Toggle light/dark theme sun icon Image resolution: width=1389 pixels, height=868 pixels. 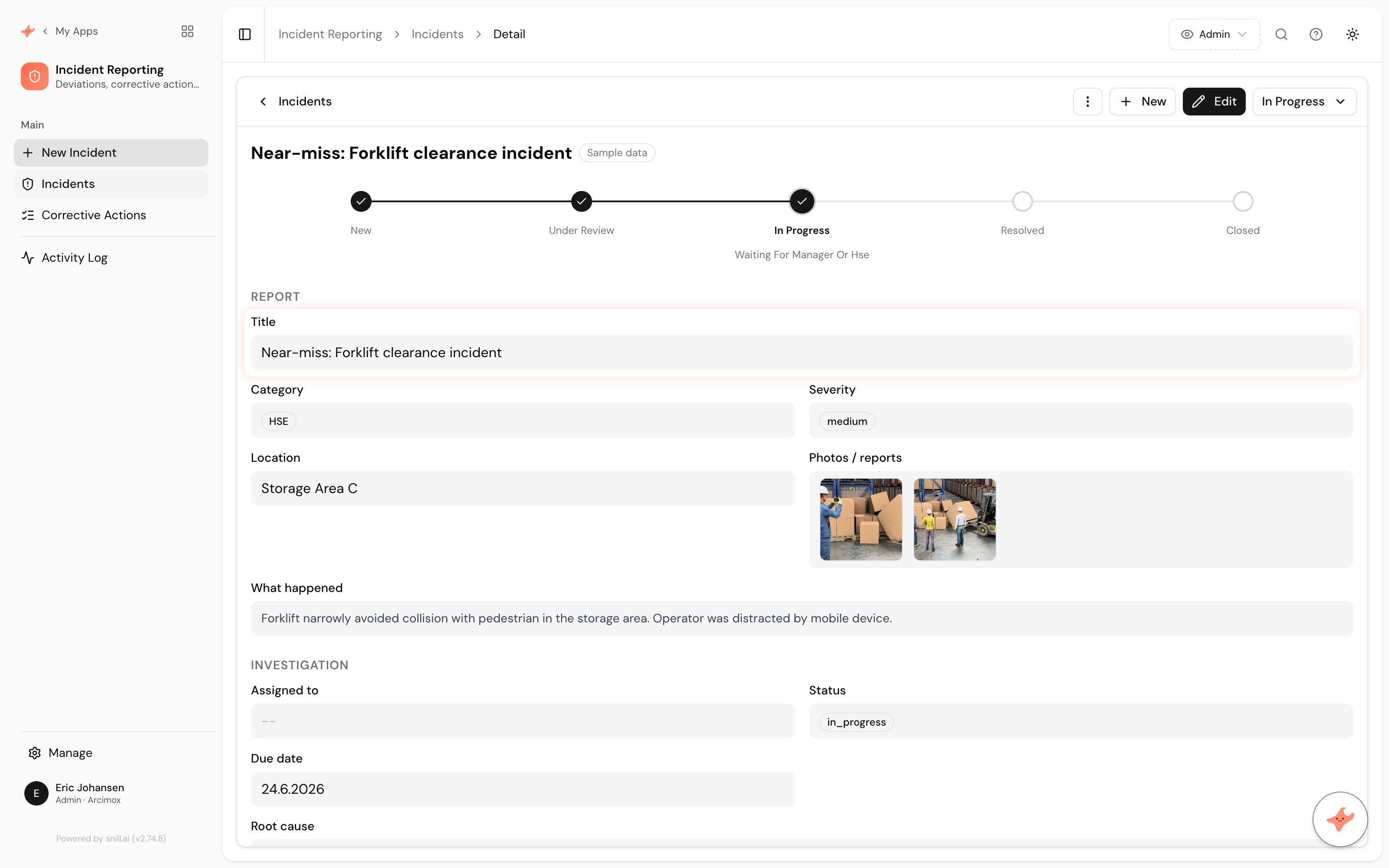(x=1352, y=34)
